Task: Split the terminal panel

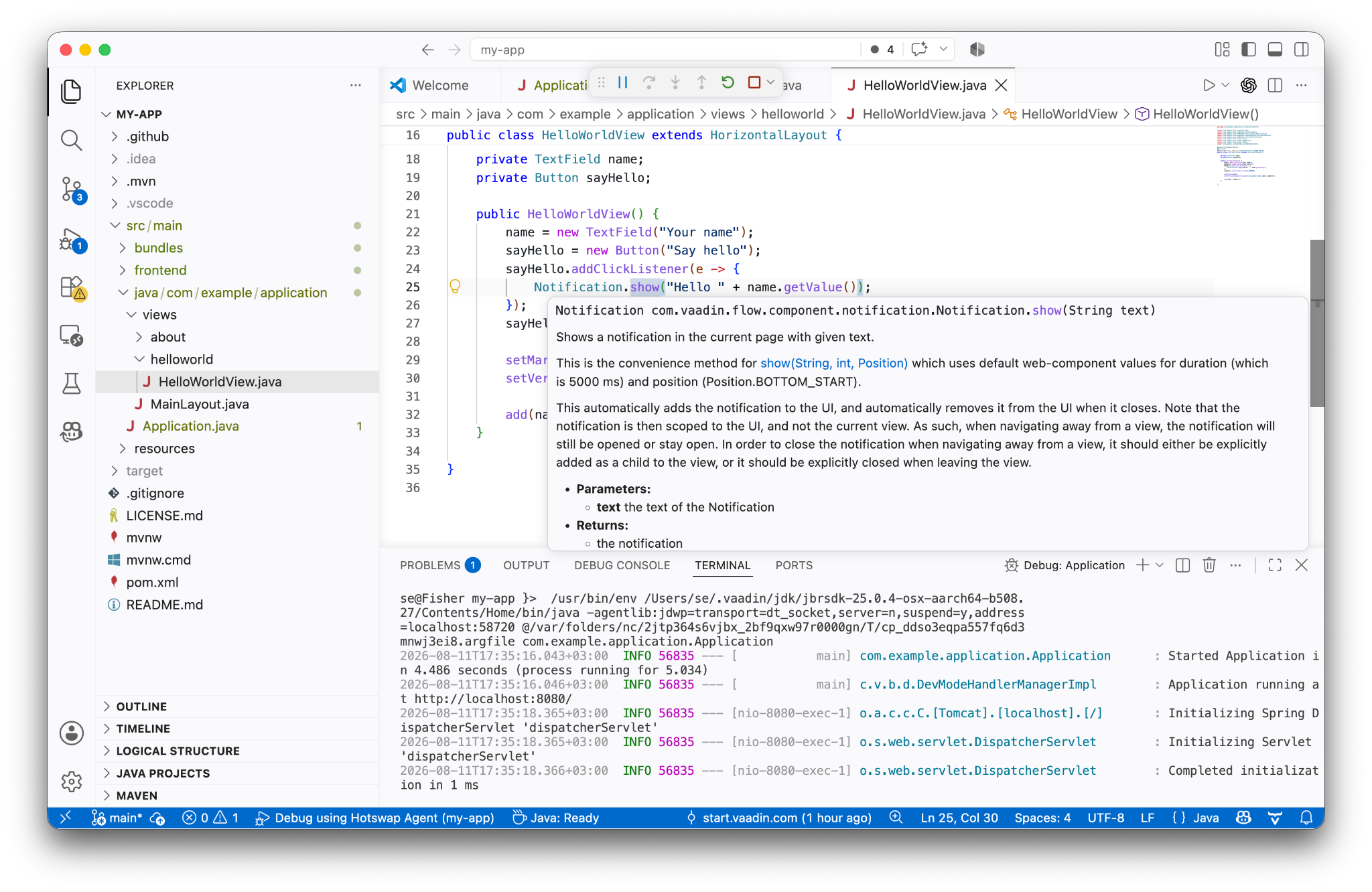Action: [x=1183, y=565]
